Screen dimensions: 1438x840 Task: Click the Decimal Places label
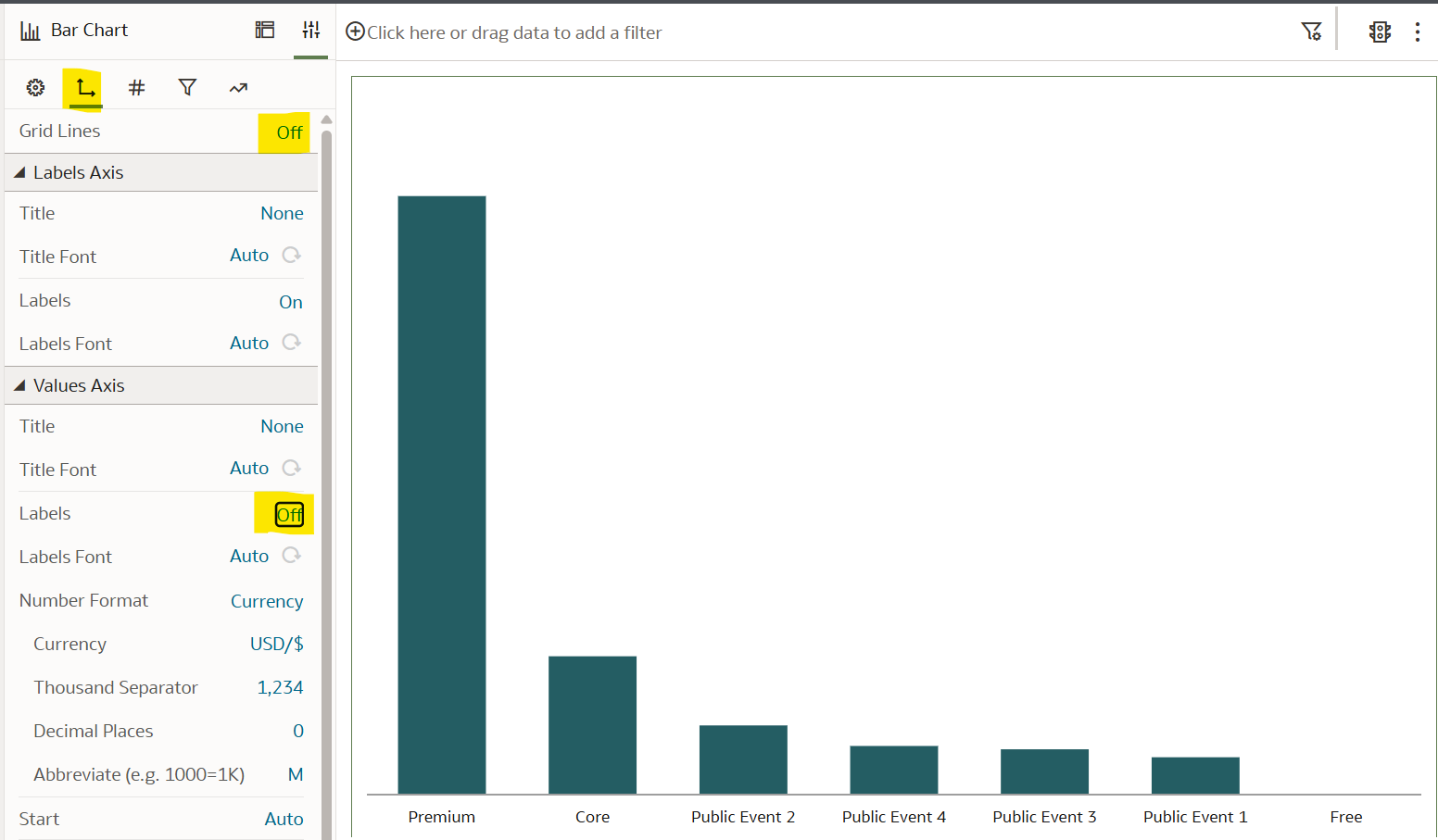pyautogui.click(x=94, y=731)
